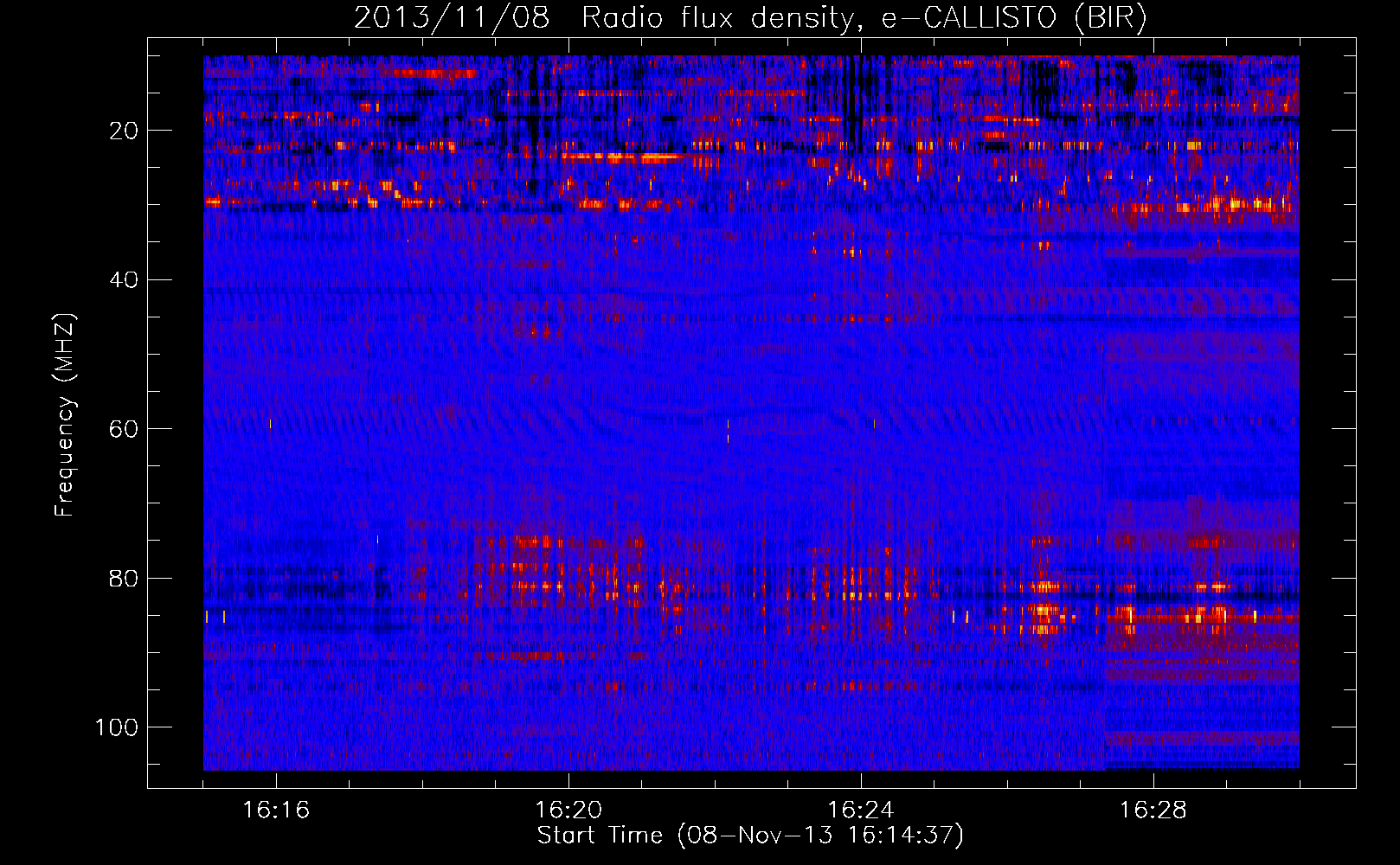The height and width of the screenshot is (865, 1400).
Task: Click the '60' frequency tick label
Action: [x=125, y=429]
